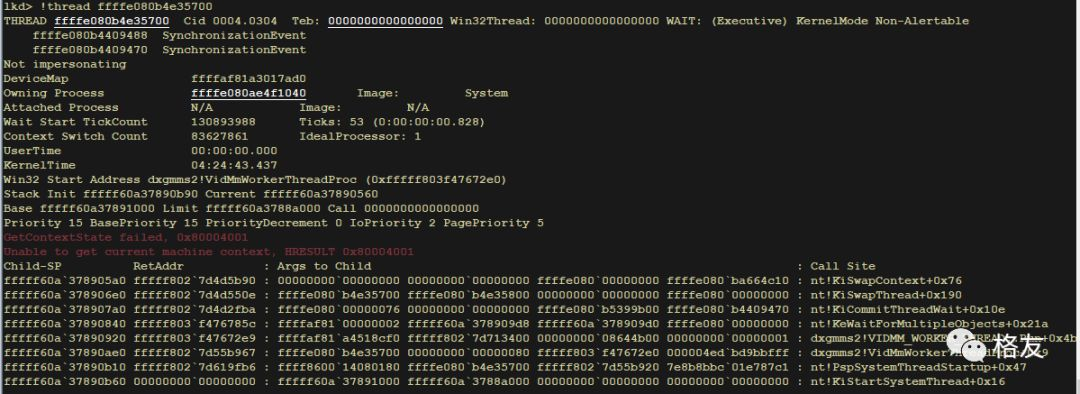
Task: Click the nt!KiCommitThreadWait+0x10e call site
Action: pyautogui.click(x=907, y=310)
